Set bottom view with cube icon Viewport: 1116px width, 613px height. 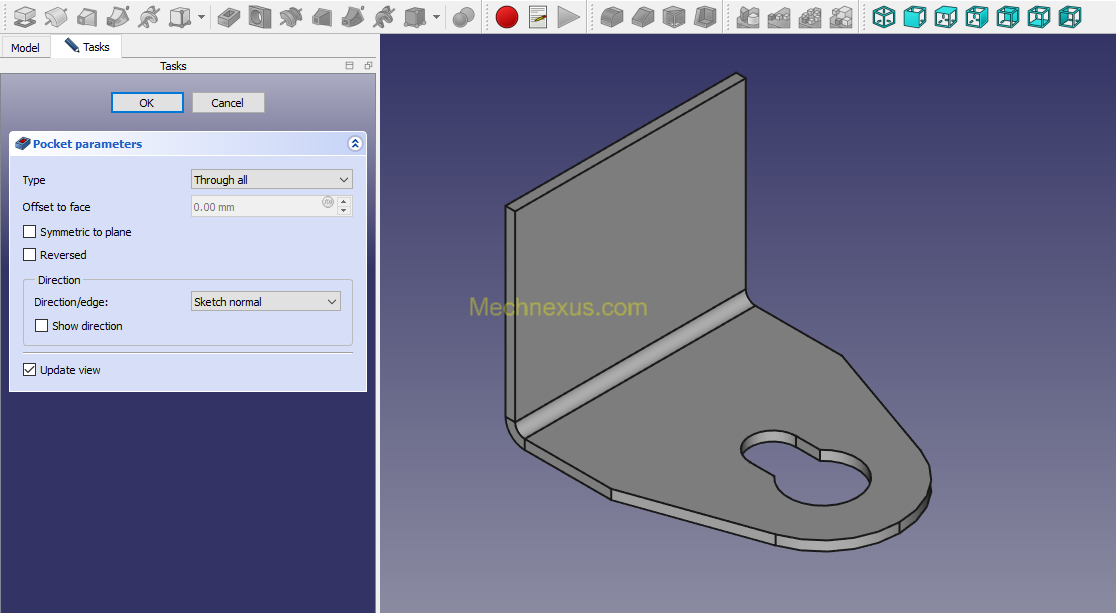pos(1039,16)
